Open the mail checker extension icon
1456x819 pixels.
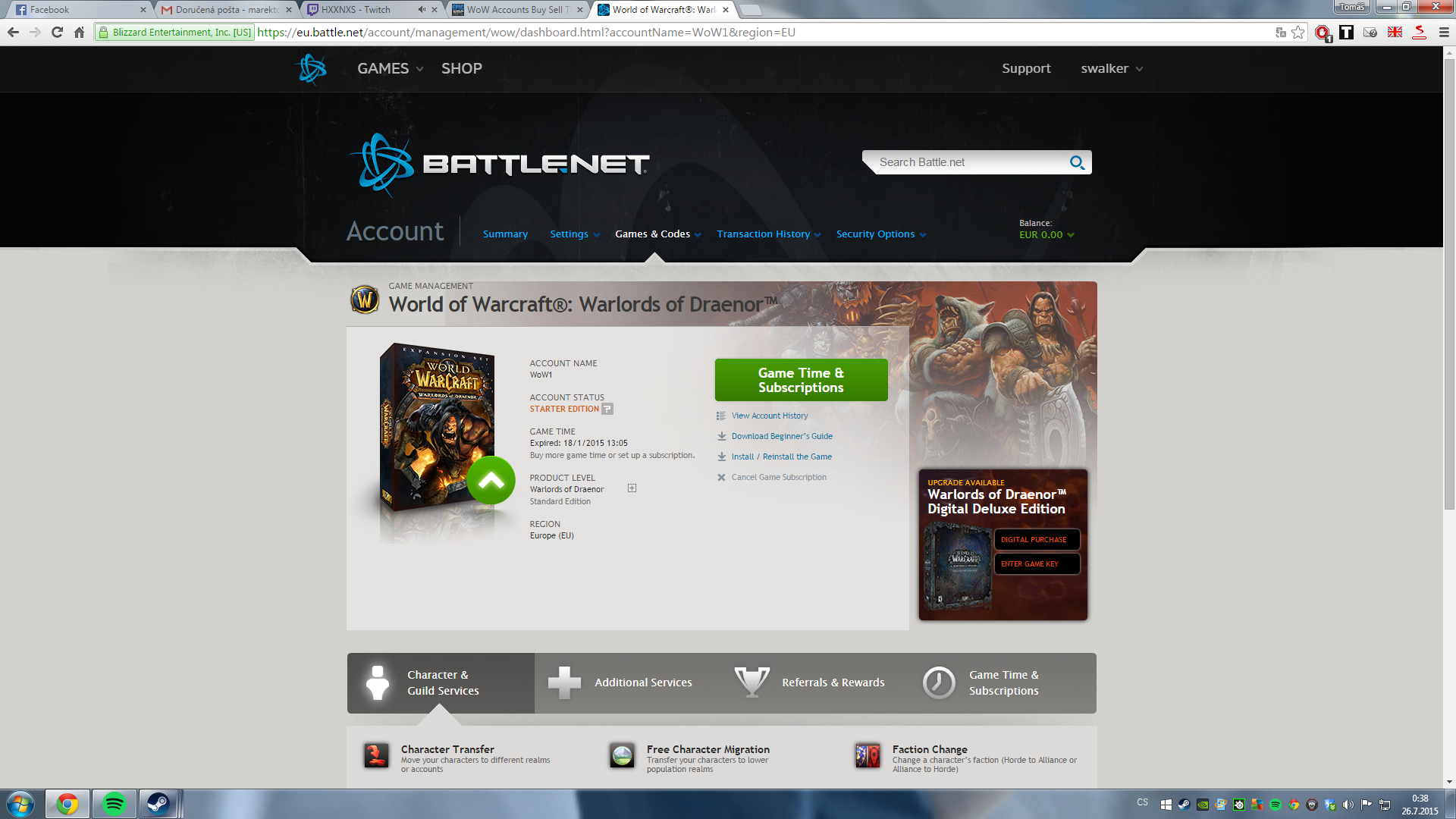(1370, 33)
